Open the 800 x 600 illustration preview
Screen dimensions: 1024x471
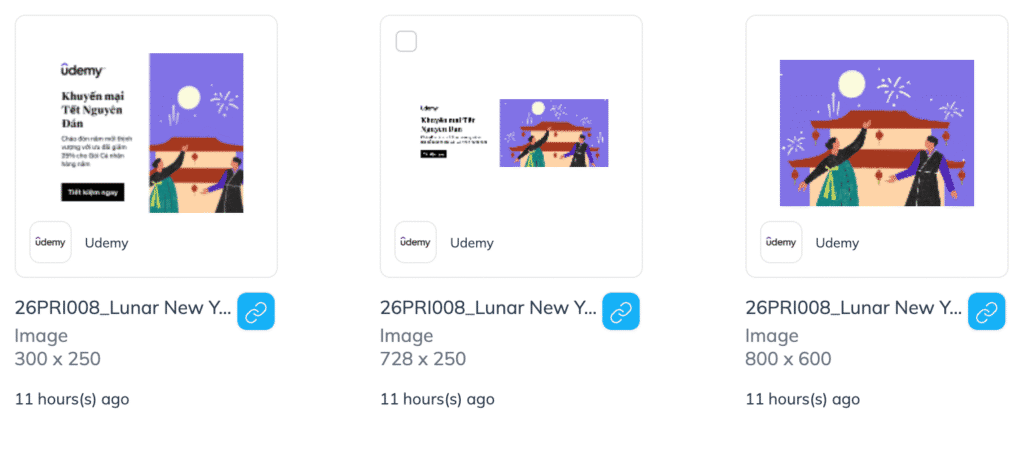877,132
